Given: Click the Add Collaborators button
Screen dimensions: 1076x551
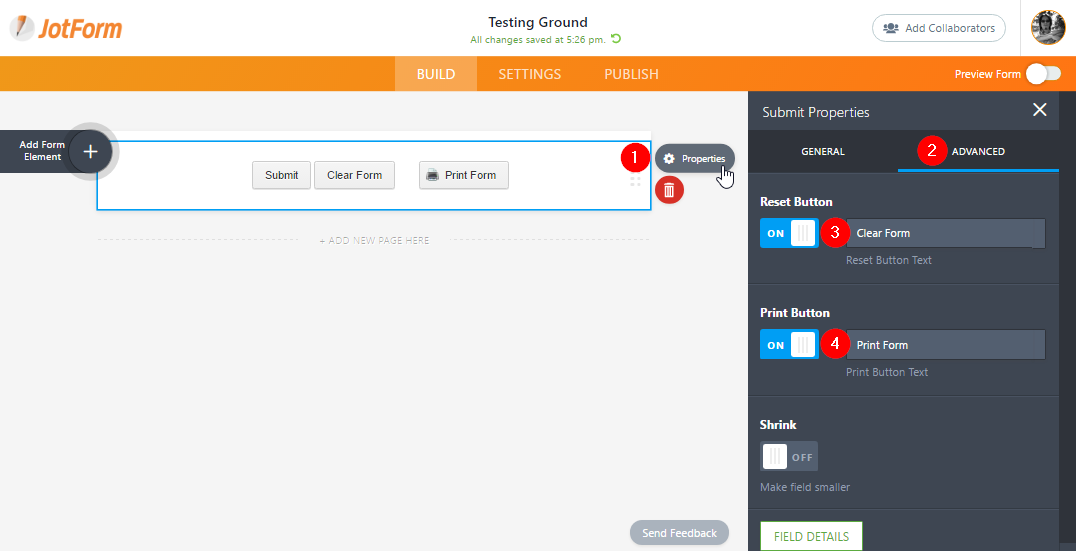Looking at the screenshot, I should coord(938,28).
